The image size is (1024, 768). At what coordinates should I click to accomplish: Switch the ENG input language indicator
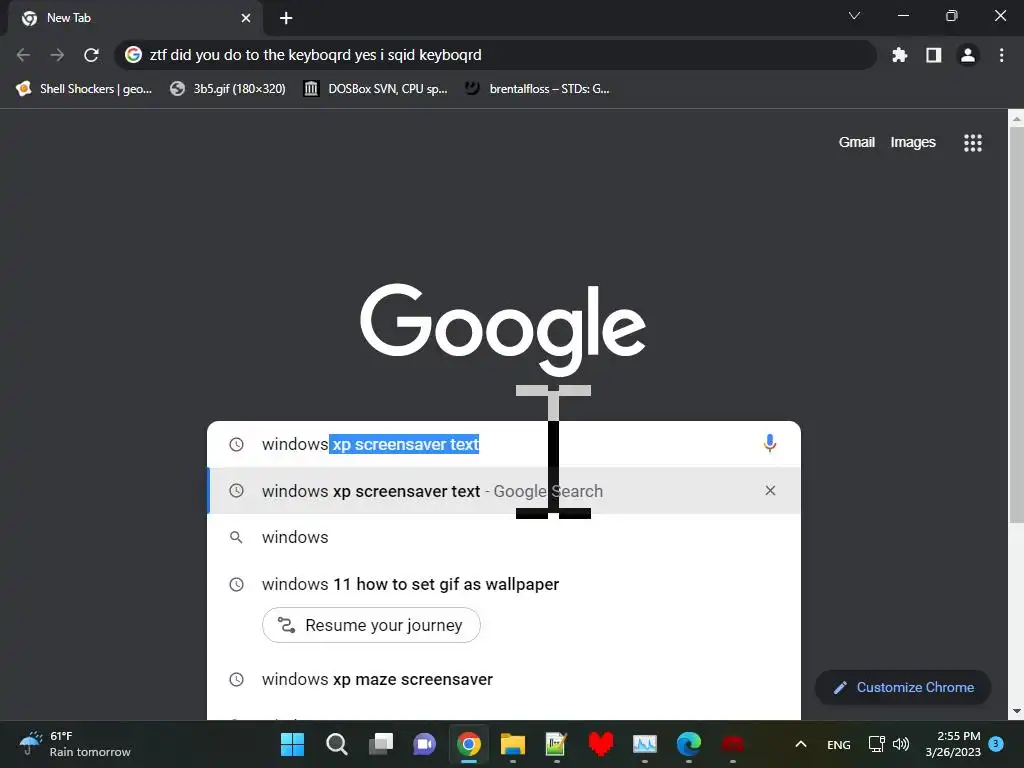pos(839,744)
